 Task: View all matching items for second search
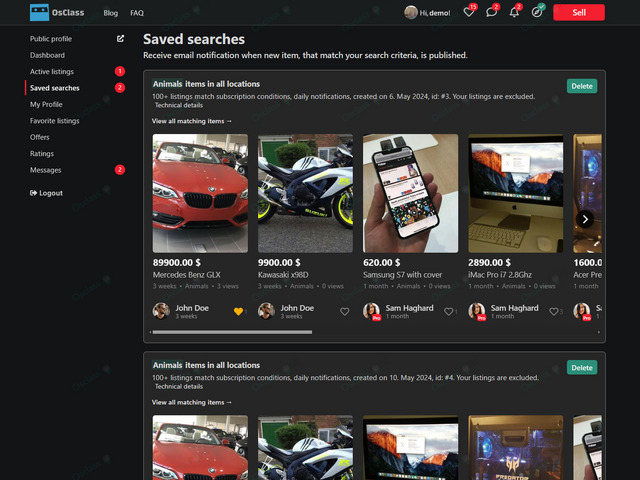tap(191, 402)
